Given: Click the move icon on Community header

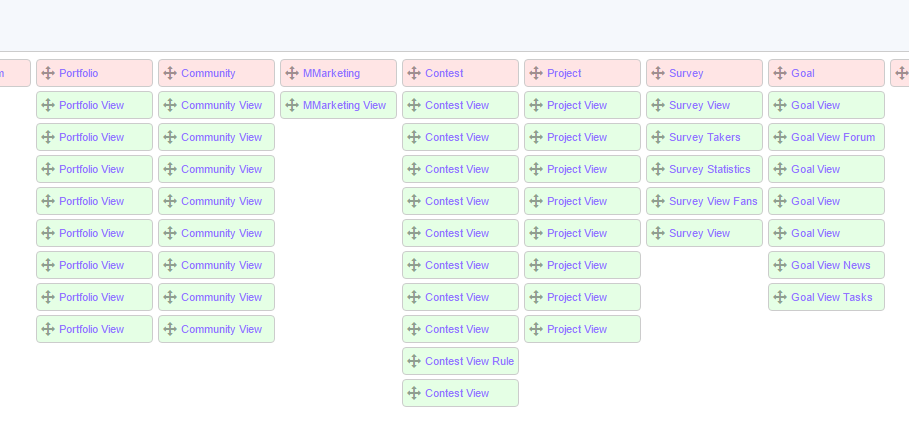Looking at the screenshot, I should [170, 73].
